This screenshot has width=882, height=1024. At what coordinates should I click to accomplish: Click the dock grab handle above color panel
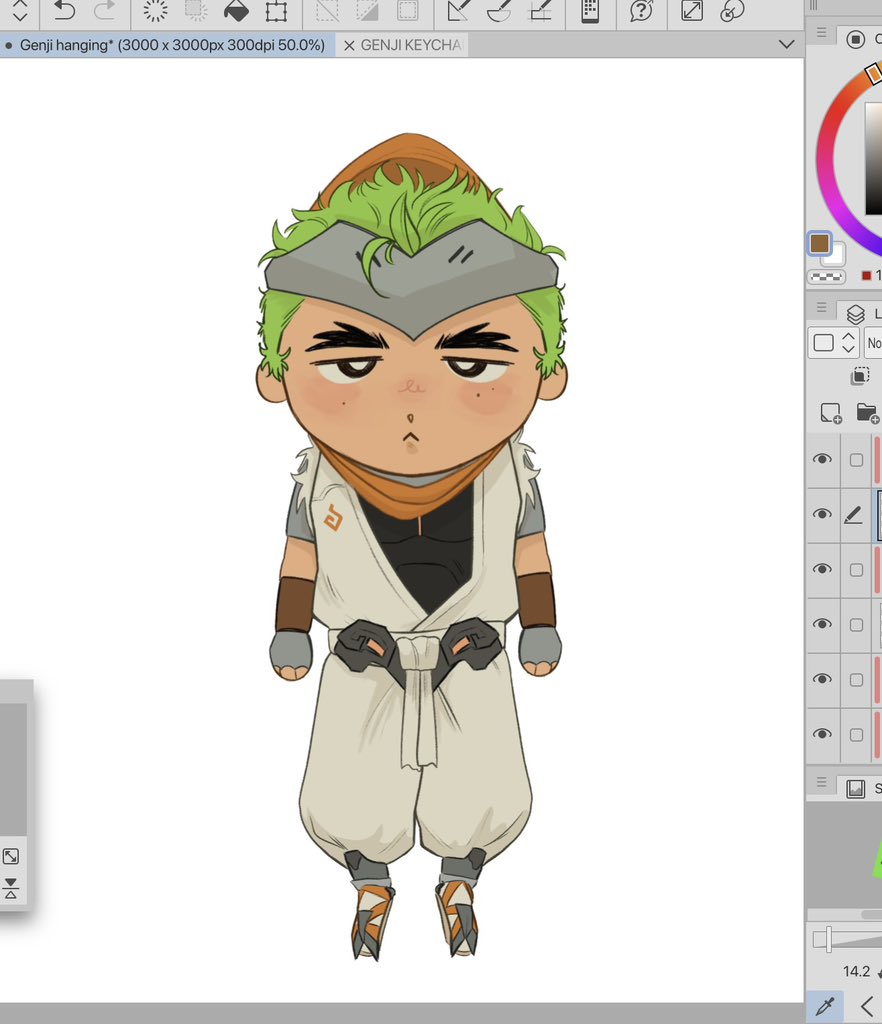pos(813,5)
